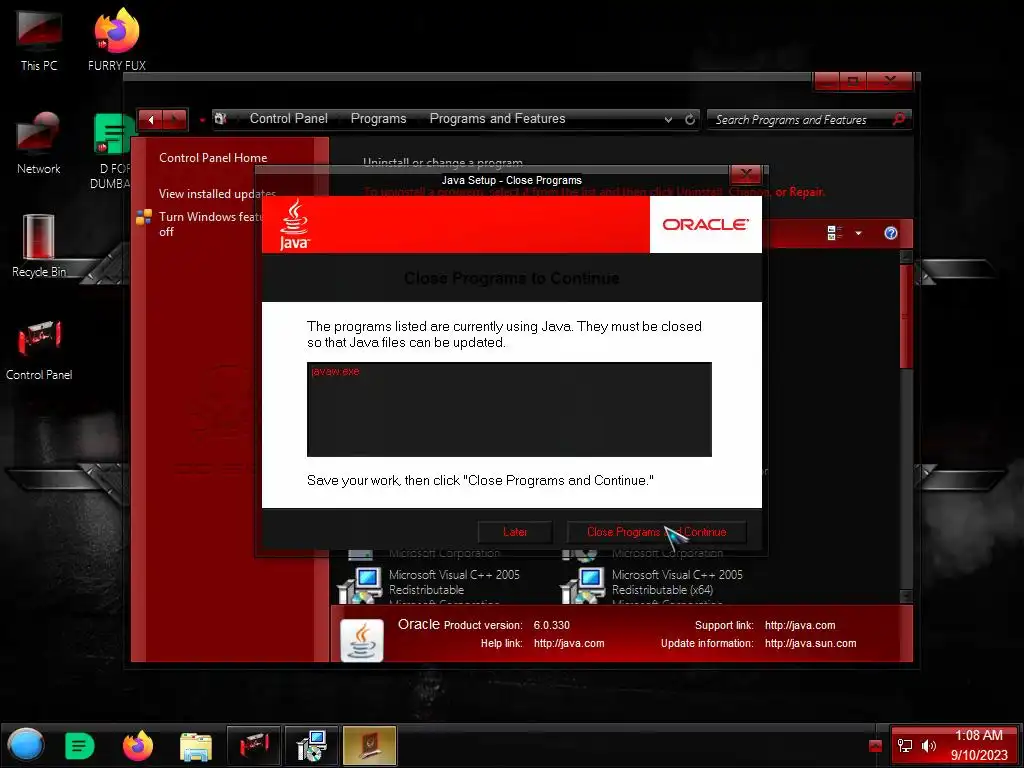Click the volume speaker tray icon
Viewport: 1024px width, 768px height.
928,745
